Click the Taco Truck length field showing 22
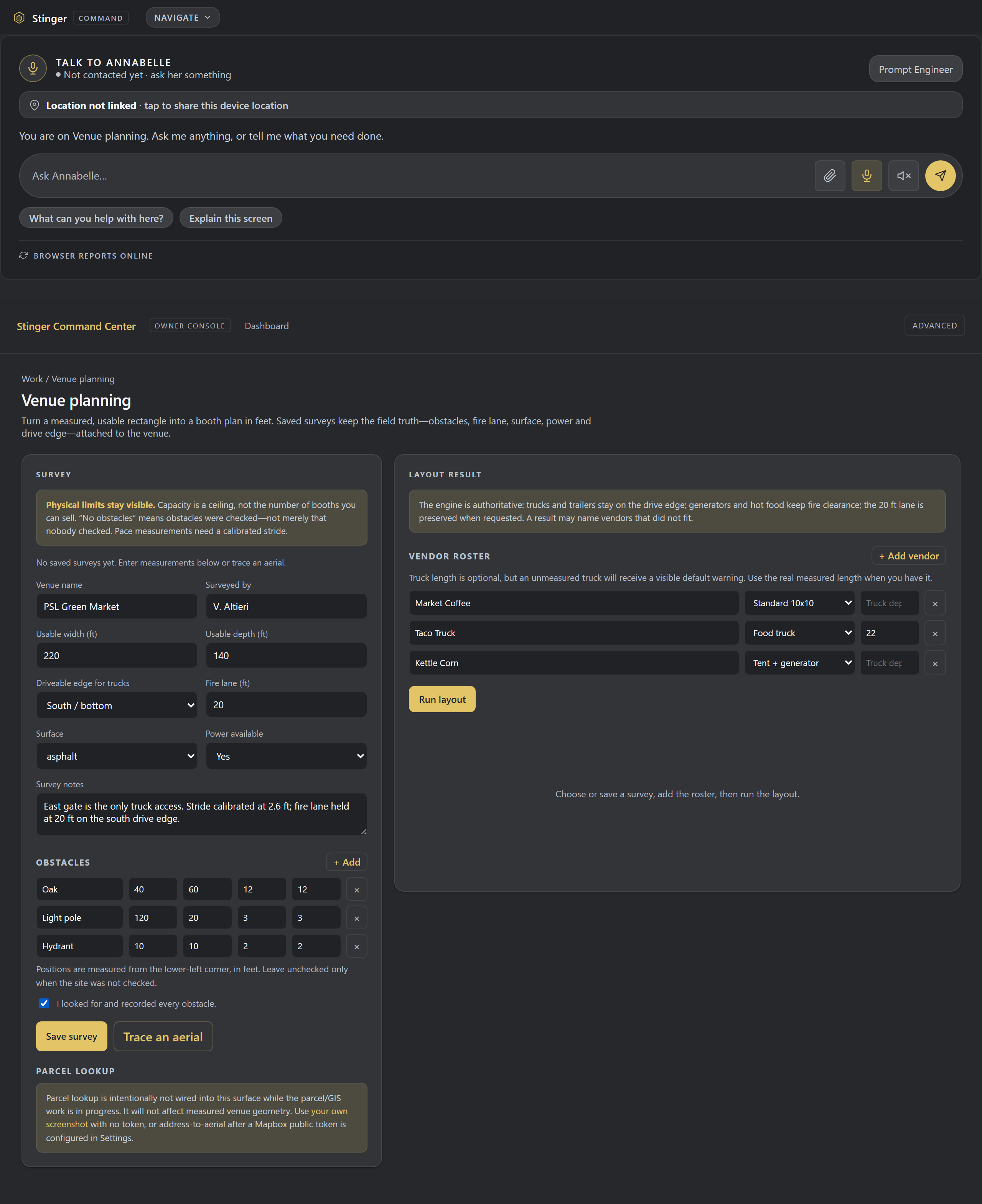The image size is (982, 1204). pos(889,633)
